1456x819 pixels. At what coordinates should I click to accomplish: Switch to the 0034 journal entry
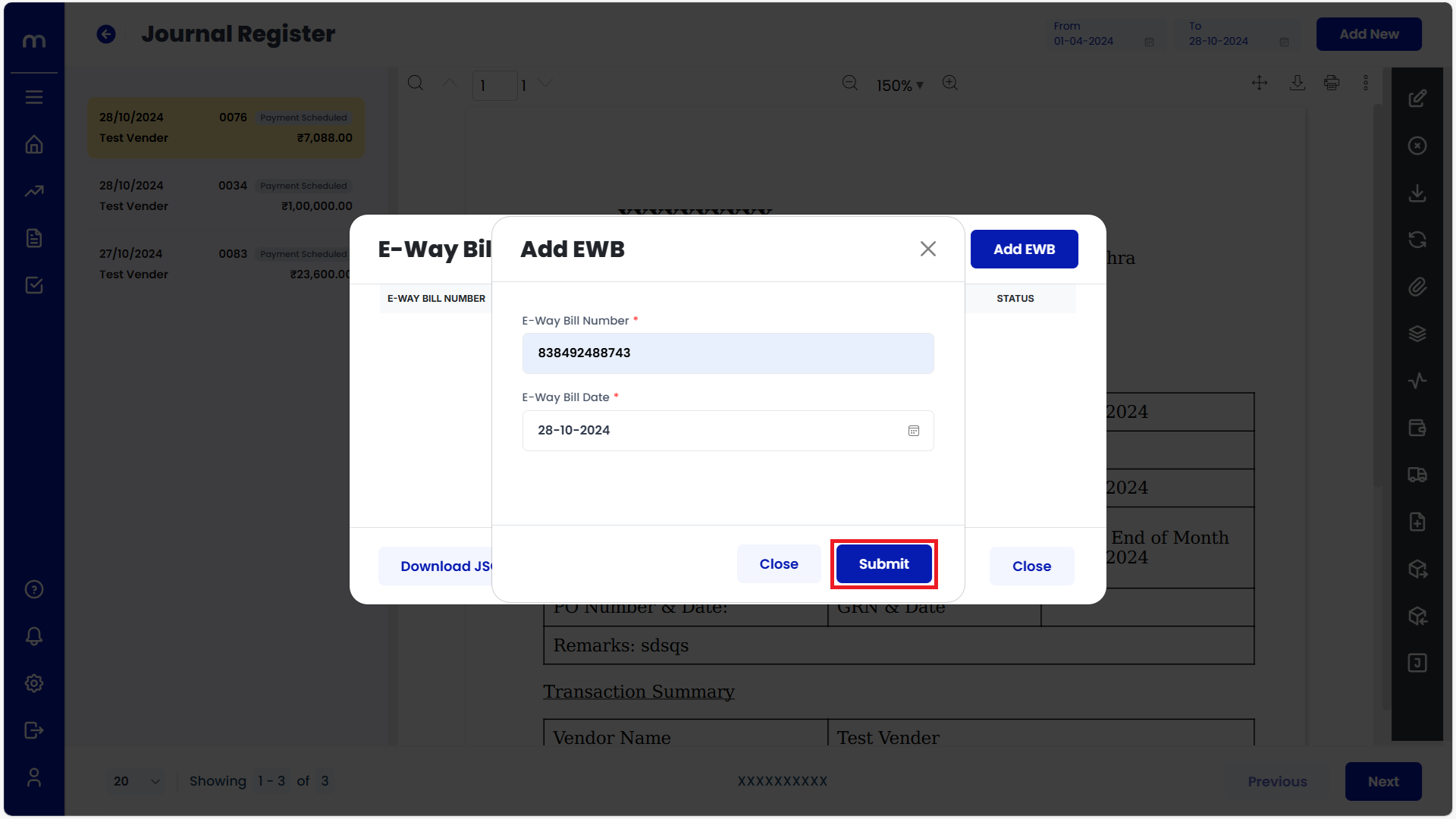click(x=225, y=195)
